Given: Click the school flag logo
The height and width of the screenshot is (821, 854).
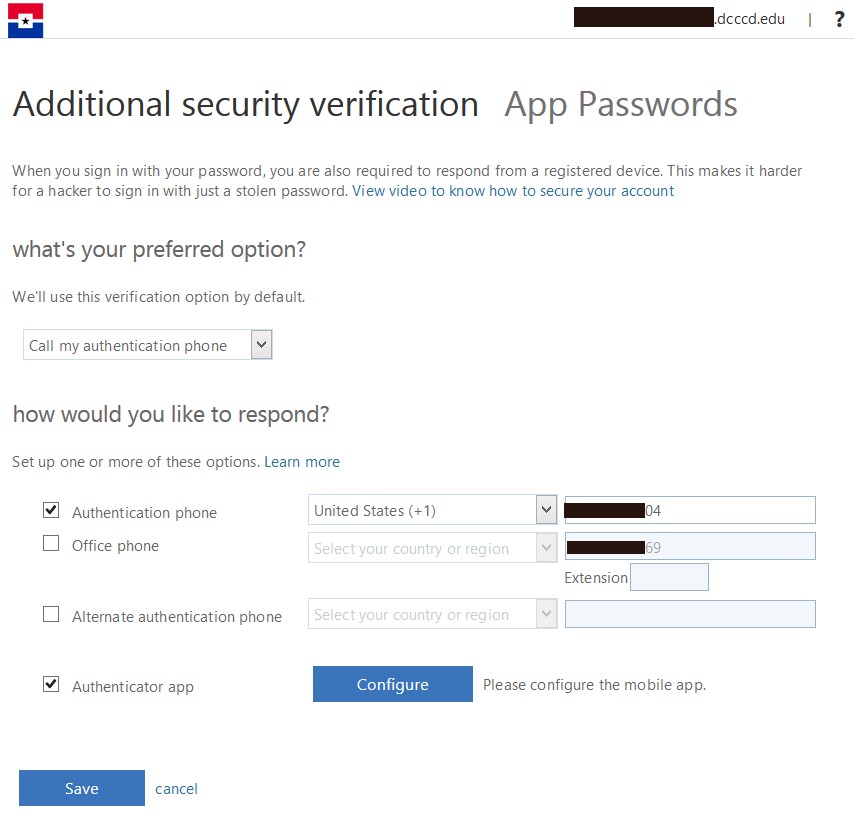Looking at the screenshot, I should (x=25, y=20).
